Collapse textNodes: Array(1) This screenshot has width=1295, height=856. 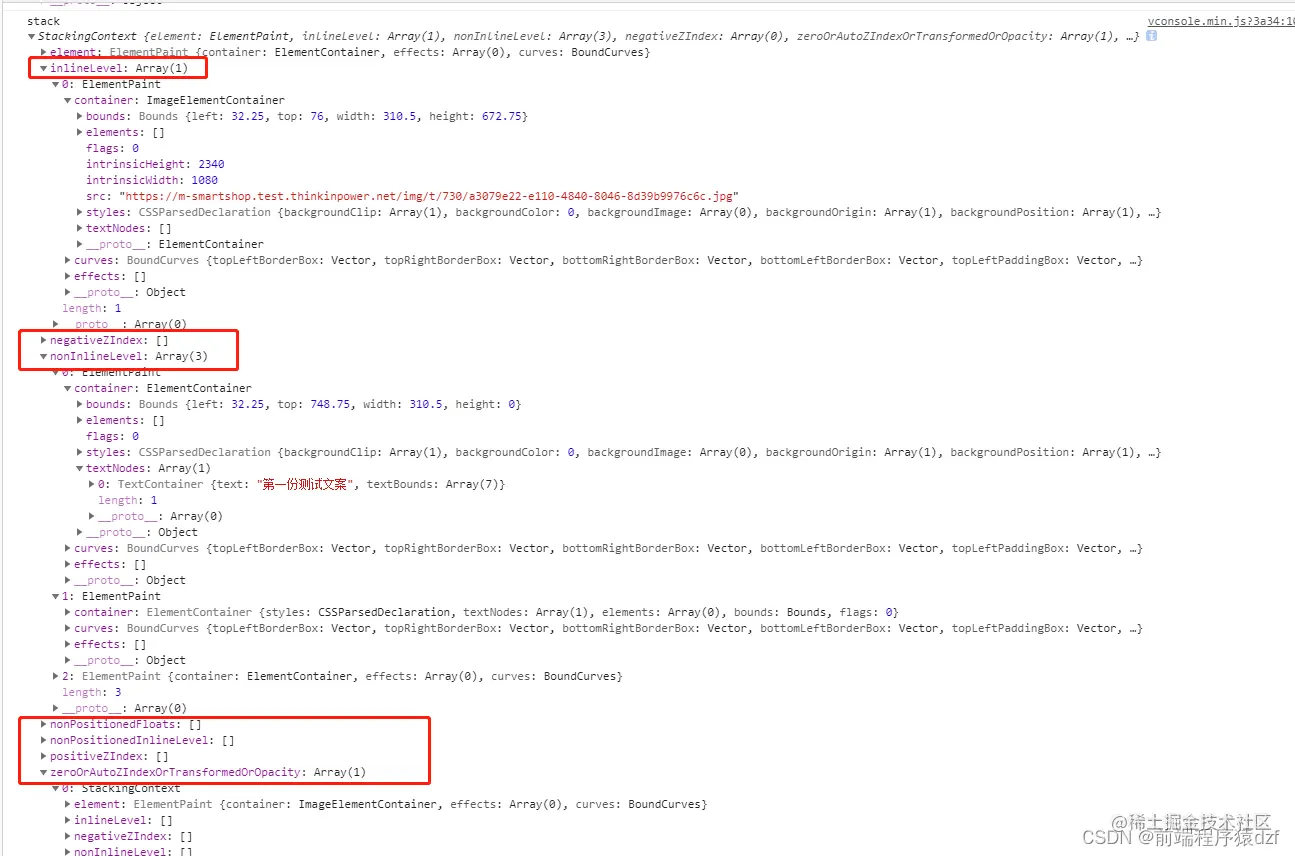coord(79,468)
